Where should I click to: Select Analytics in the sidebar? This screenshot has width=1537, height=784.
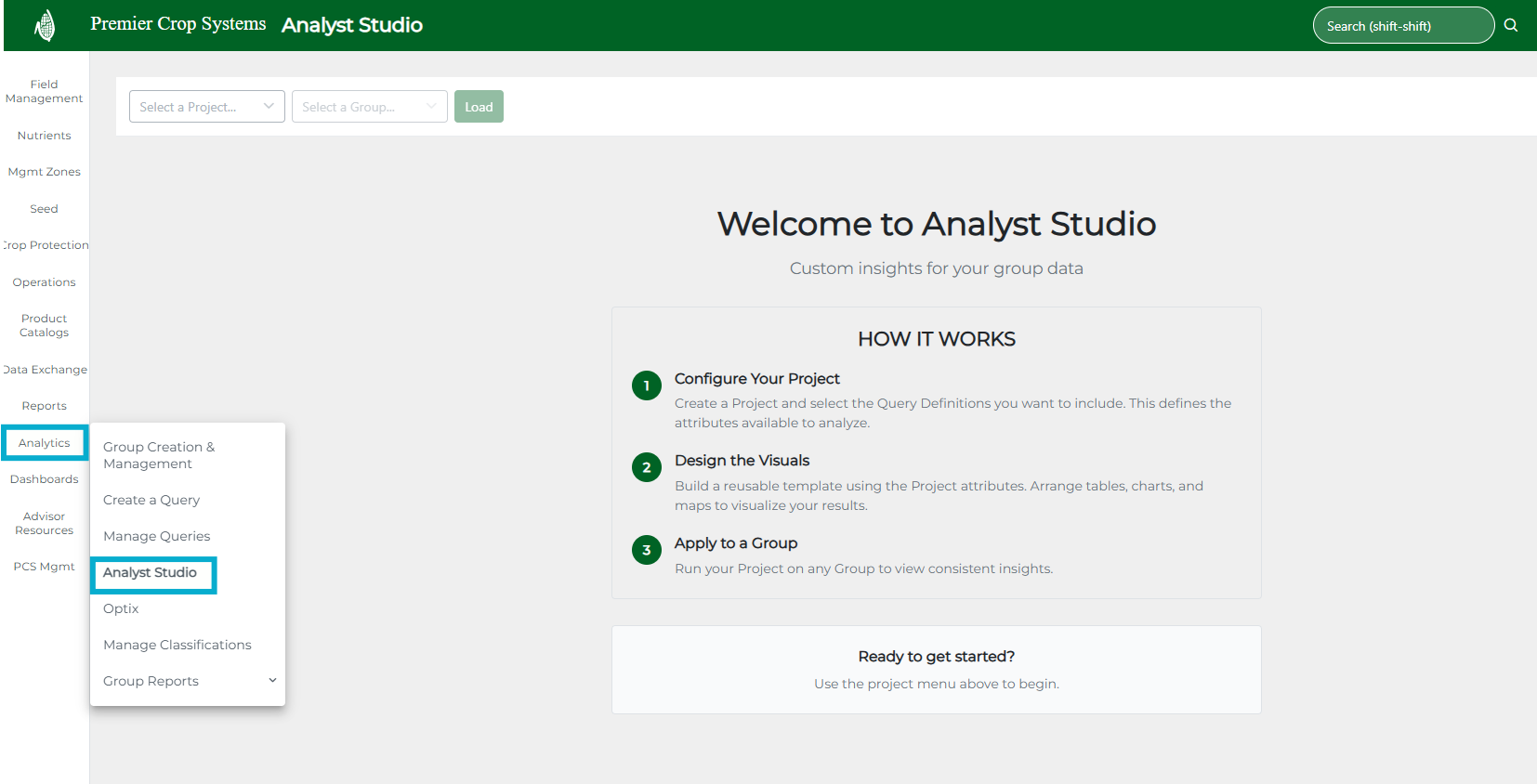[45, 443]
